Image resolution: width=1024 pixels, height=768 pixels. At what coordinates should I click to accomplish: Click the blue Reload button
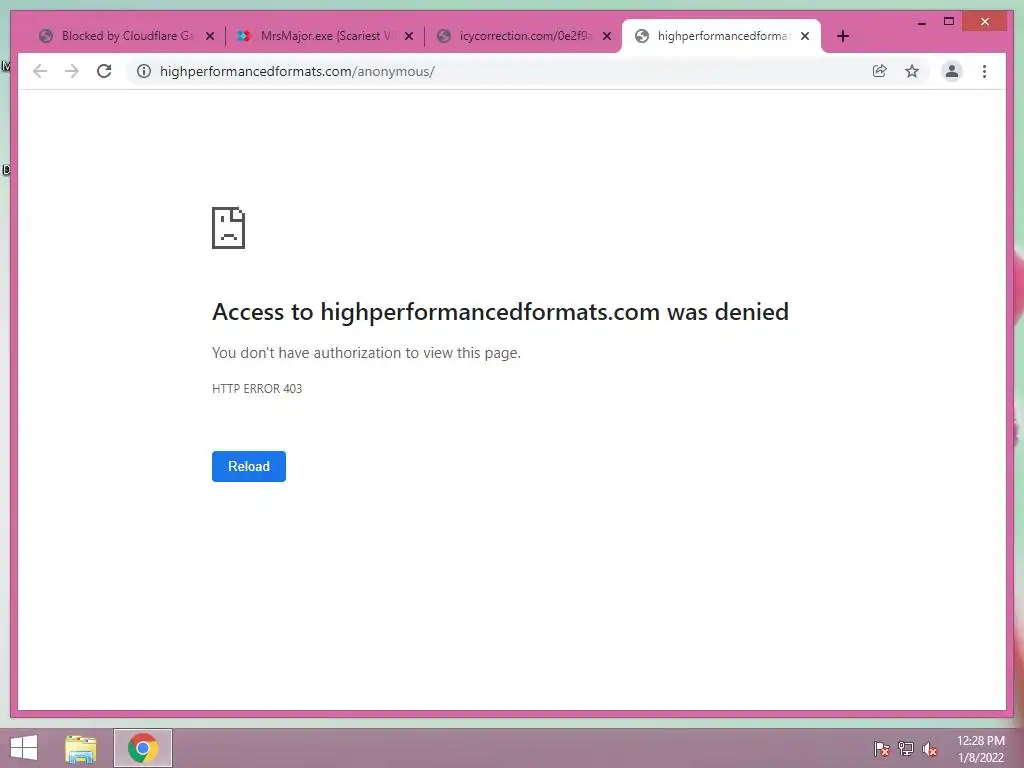tap(249, 466)
